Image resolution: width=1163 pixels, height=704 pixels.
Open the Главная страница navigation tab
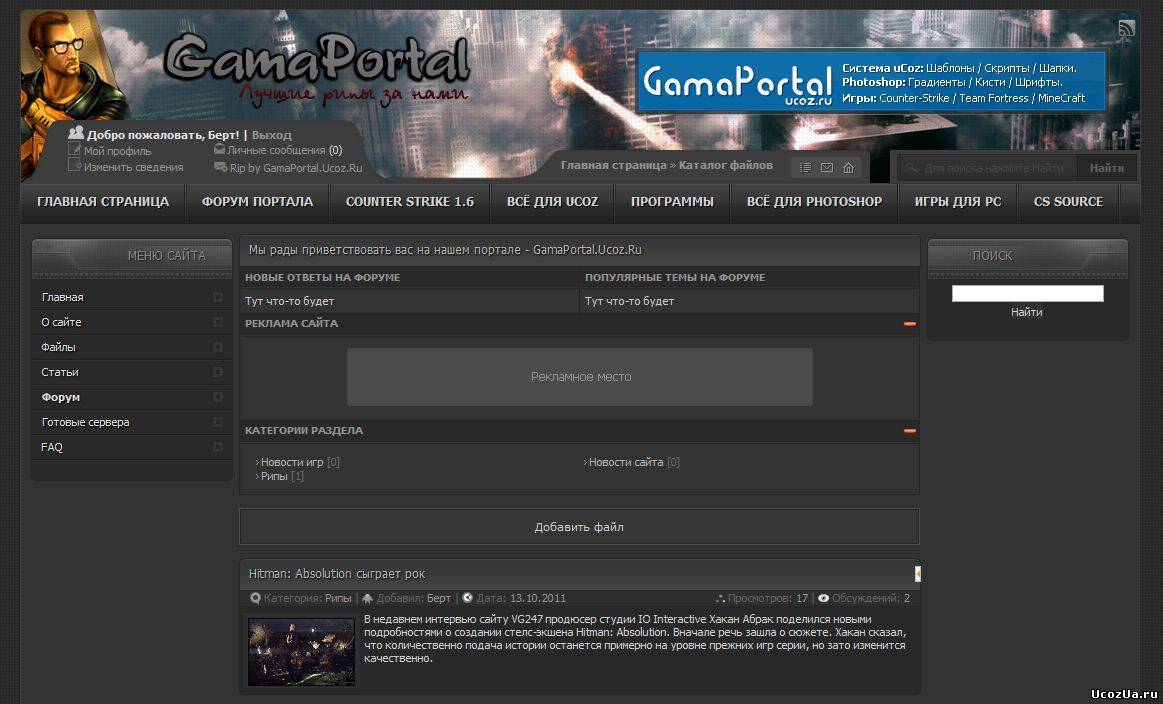click(103, 202)
